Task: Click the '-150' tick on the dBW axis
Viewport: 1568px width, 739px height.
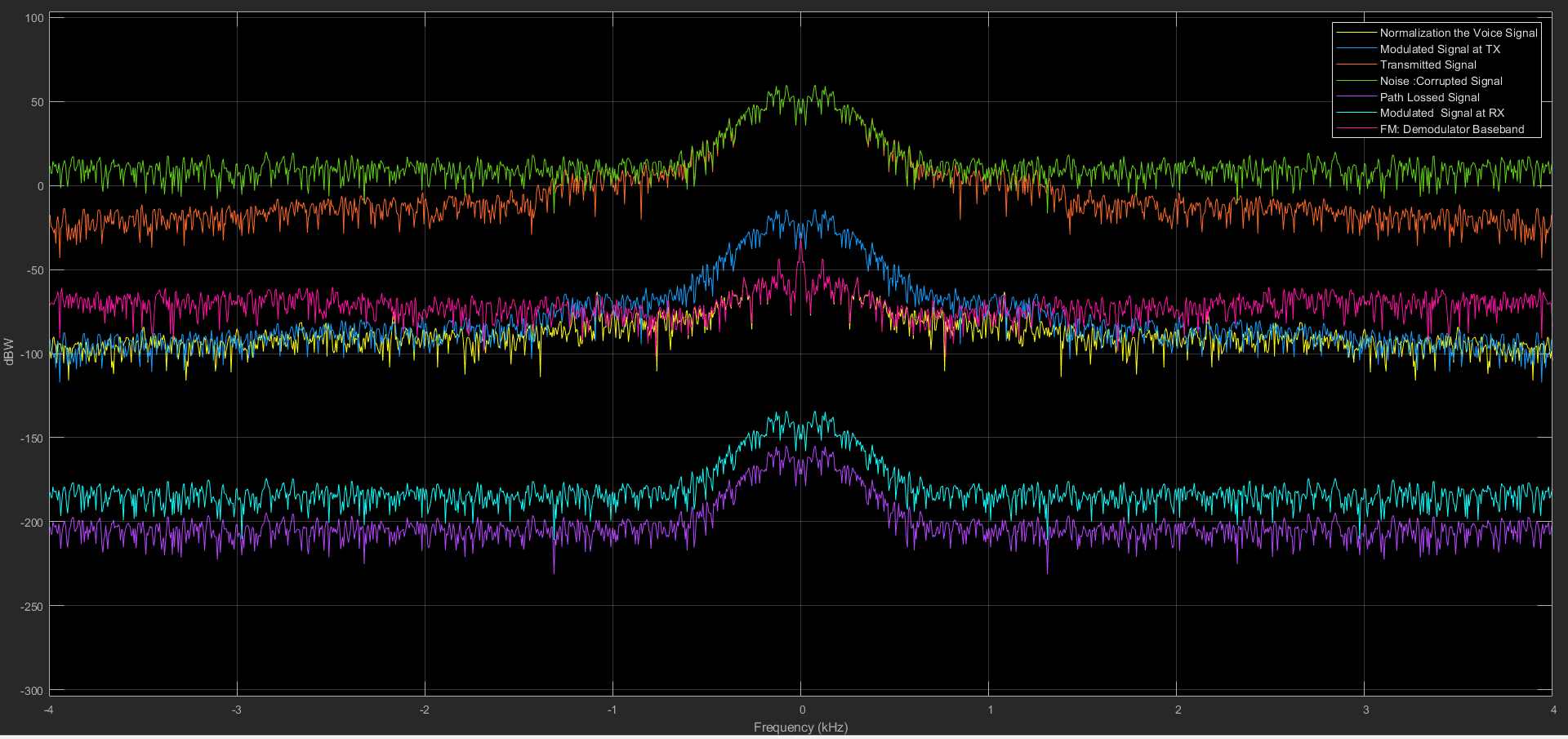Action: click(x=32, y=439)
